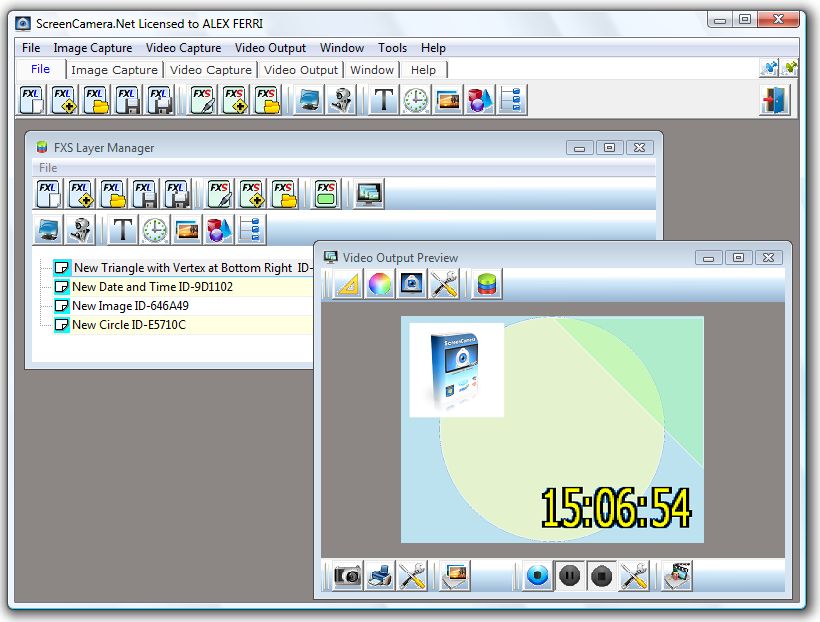This screenshot has height=622, width=820.
Task: Click the webcam icon in the main toolbar
Action: [x=342, y=100]
